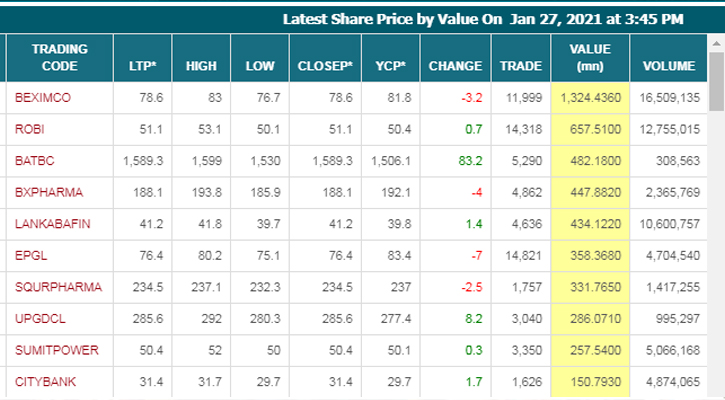
Task: Open the EPGL stock link
Action: pos(31,256)
